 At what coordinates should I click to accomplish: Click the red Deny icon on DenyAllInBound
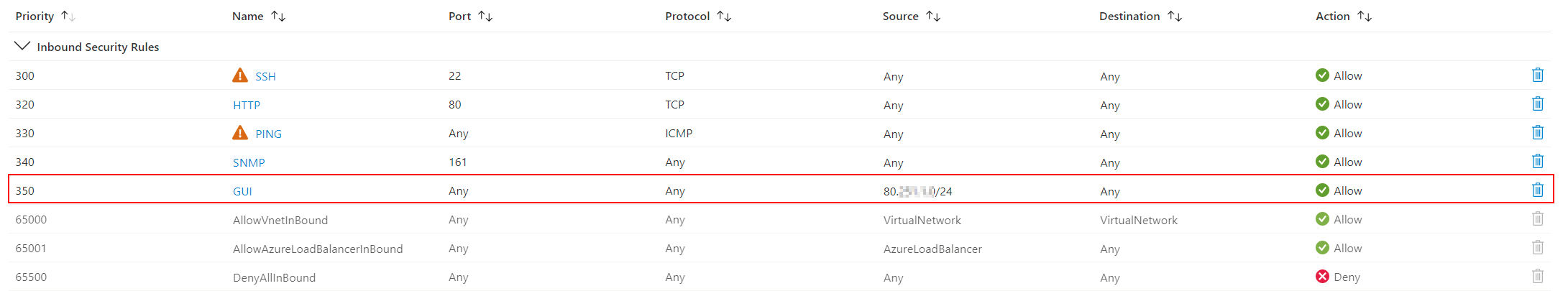pyautogui.click(x=1322, y=277)
